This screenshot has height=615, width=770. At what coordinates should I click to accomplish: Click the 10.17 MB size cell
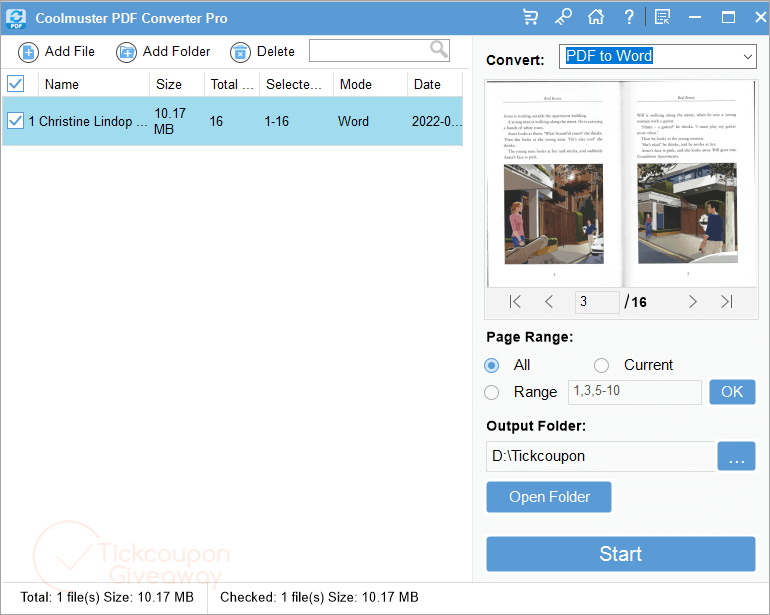(170, 121)
